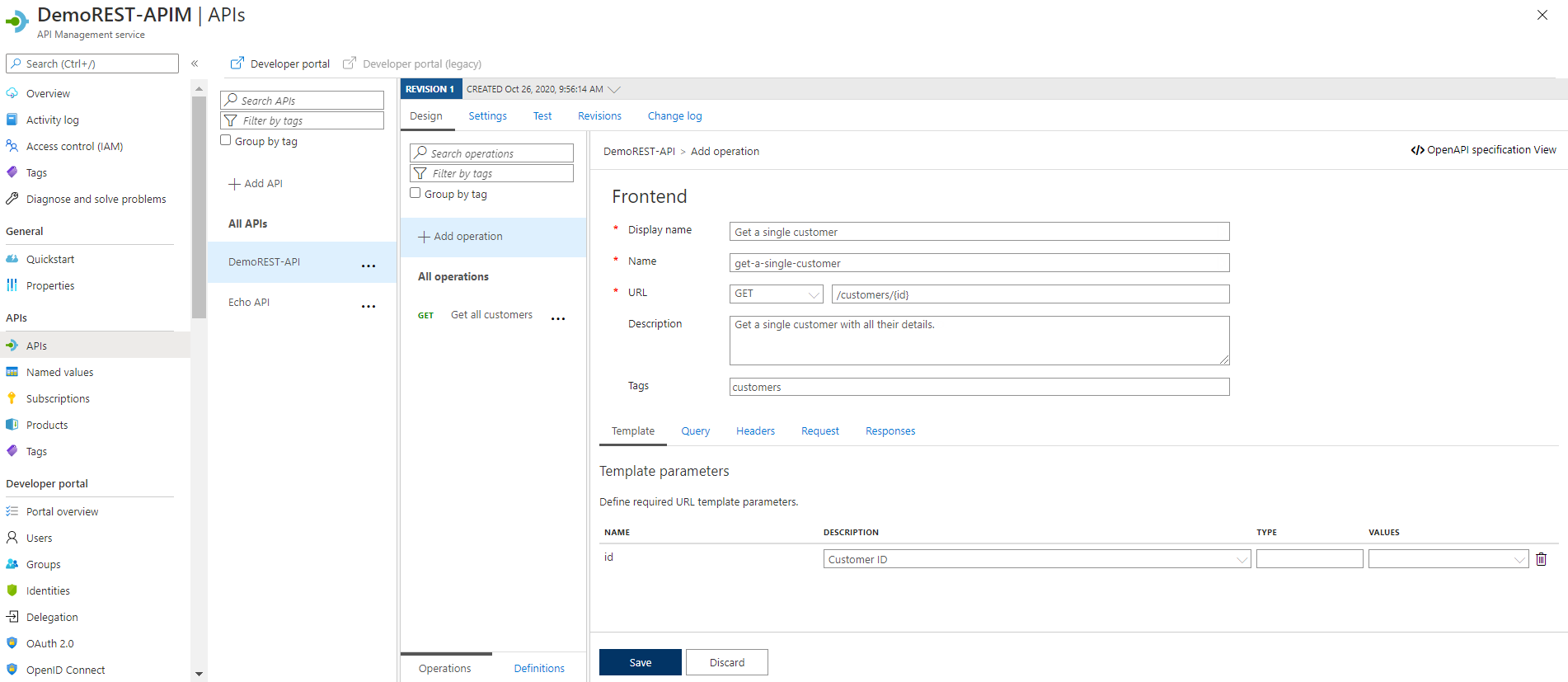1568x682 pixels.
Task: Click the Search APIs field
Action: 302,100
